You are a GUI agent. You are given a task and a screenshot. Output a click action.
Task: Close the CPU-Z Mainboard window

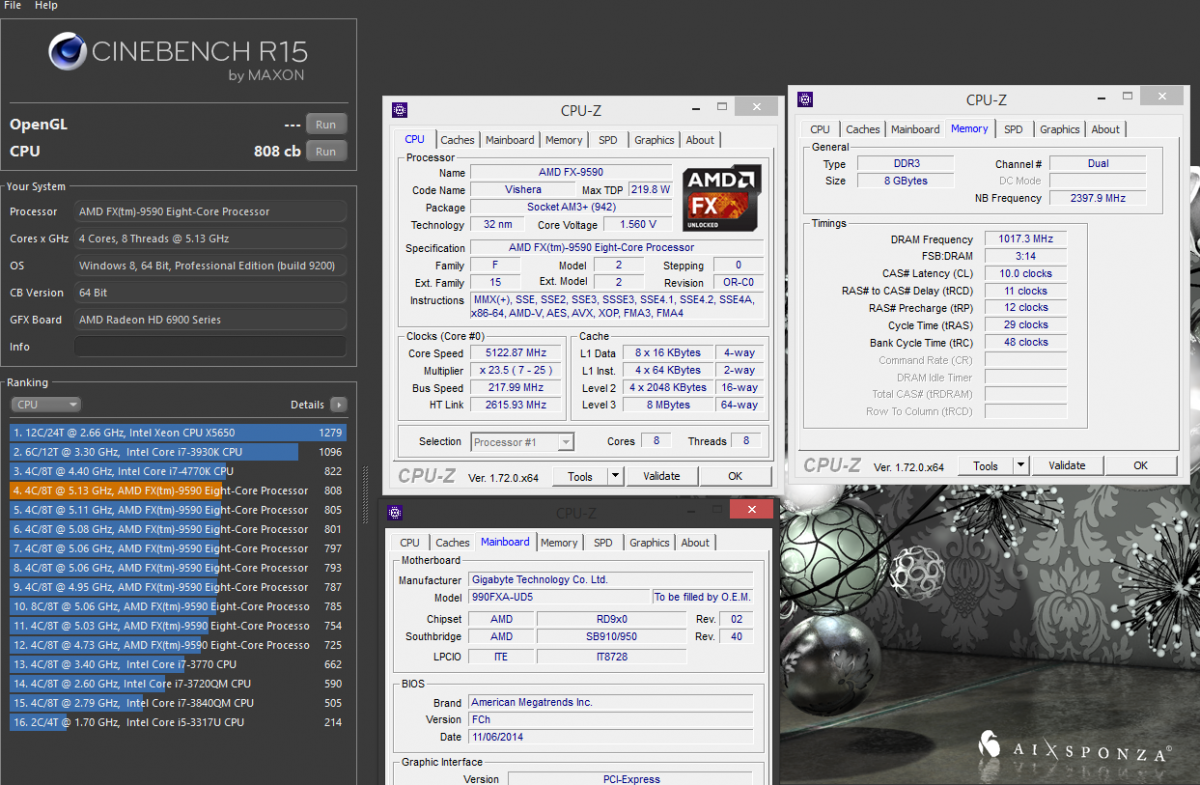(x=750, y=509)
